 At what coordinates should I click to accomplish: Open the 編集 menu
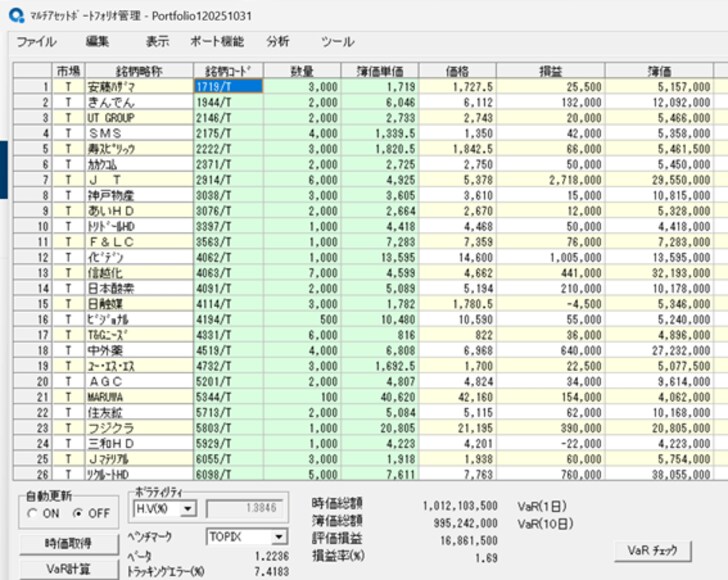(x=98, y=42)
